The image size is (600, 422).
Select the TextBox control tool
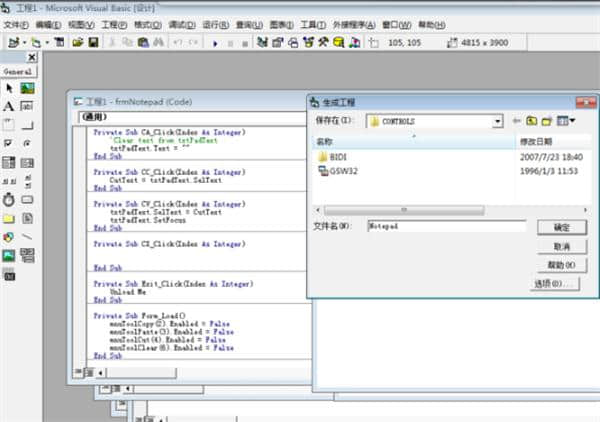(27, 106)
